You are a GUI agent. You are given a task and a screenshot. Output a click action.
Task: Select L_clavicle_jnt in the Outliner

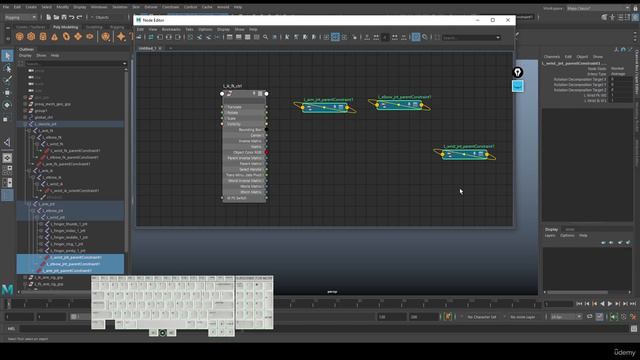click(70, 124)
